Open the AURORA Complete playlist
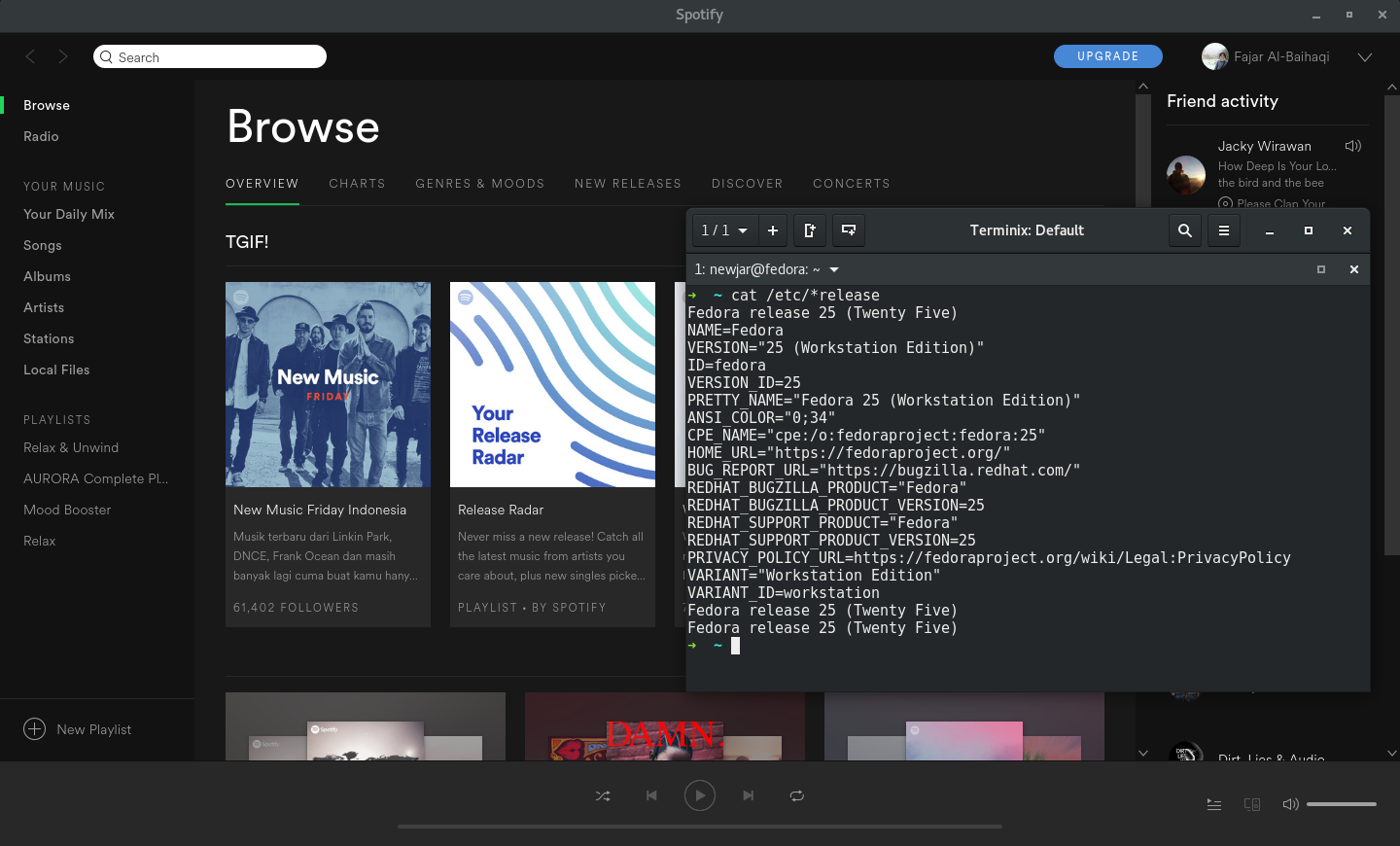 click(x=96, y=478)
